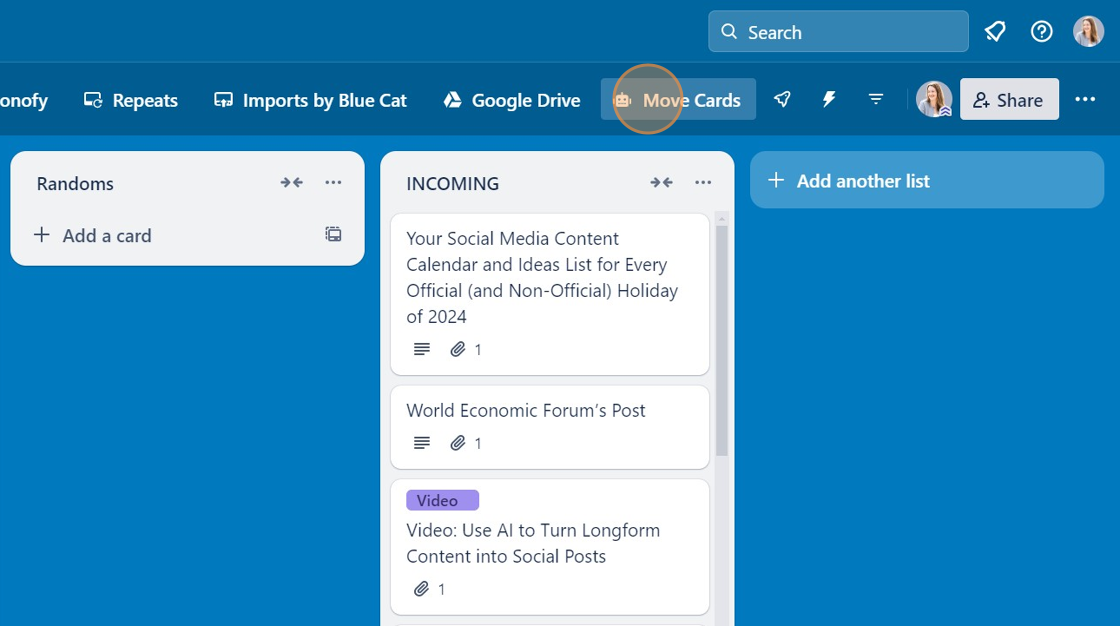Collapse the Randoms list
Image resolution: width=1120 pixels, height=626 pixels.
pos(291,182)
